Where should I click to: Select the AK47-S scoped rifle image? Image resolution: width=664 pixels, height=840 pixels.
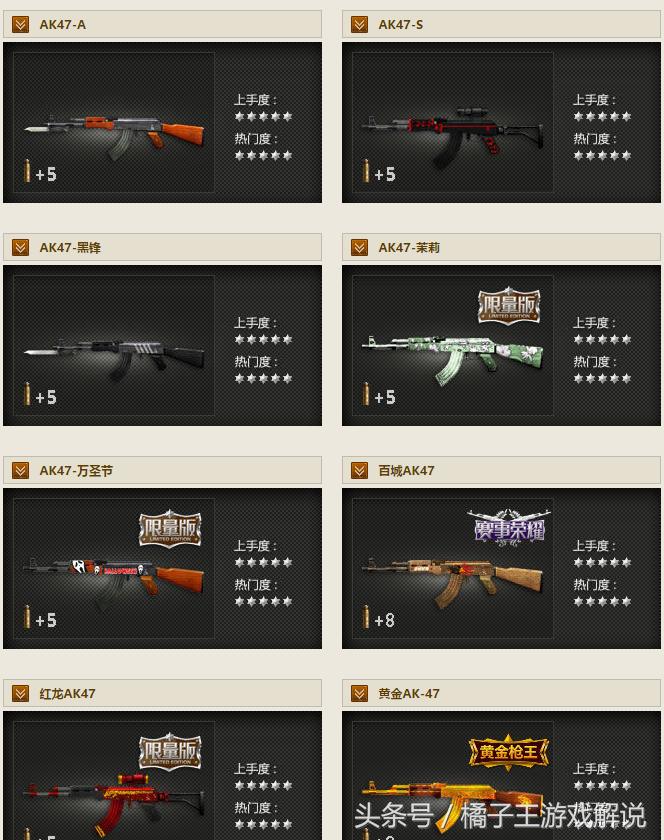coord(452,137)
